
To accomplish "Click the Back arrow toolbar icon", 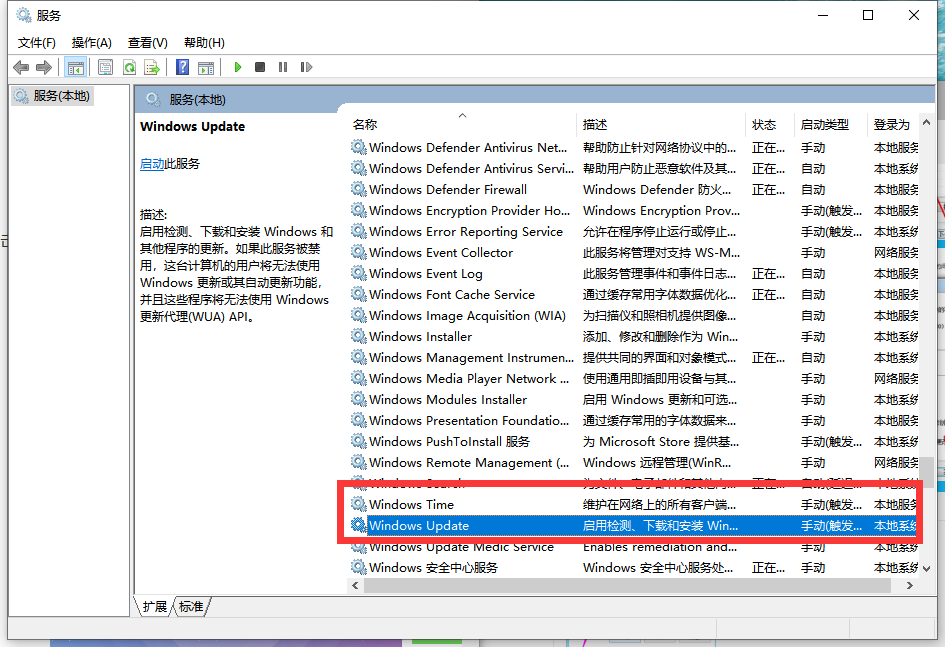I will pos(20,67).
